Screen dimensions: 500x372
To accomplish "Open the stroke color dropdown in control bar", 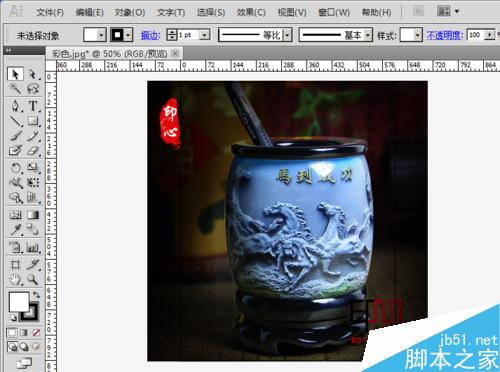I will (128, 35).
